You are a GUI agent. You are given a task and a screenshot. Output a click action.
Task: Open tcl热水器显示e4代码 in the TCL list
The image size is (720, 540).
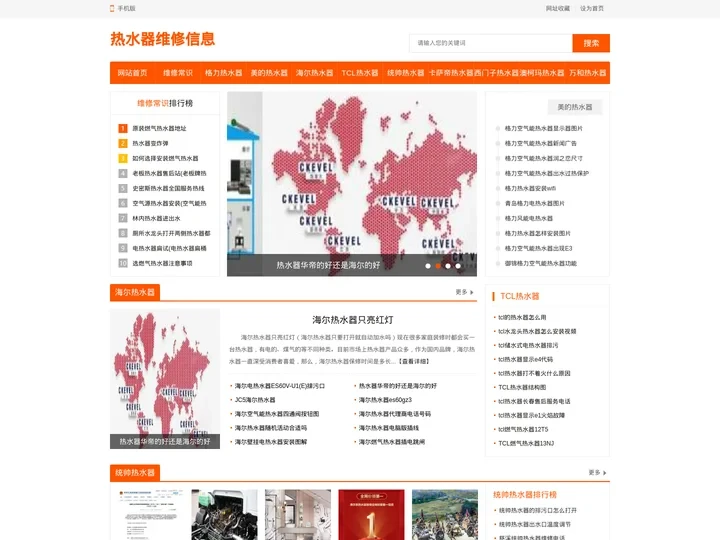click(525, 359)
